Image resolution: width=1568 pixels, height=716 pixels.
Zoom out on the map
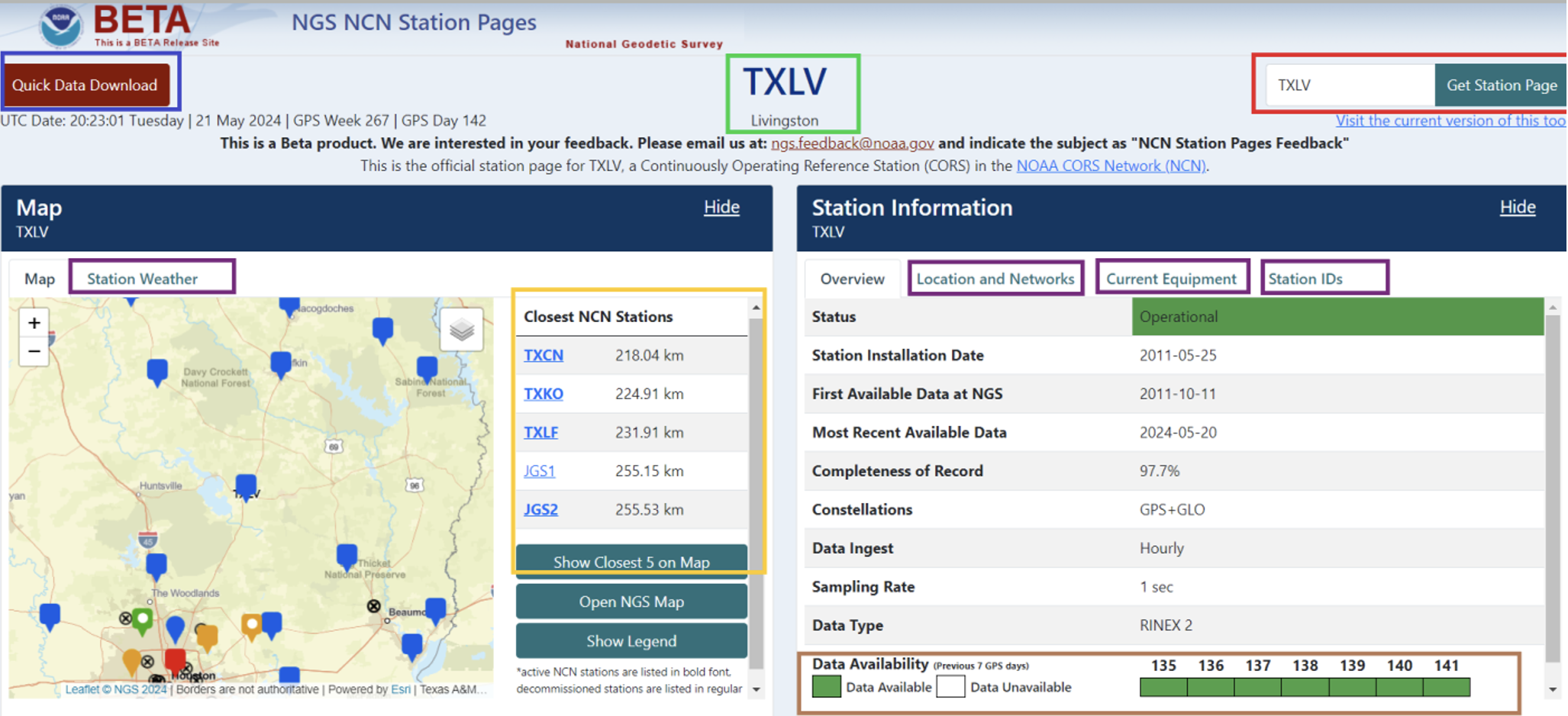tap(34, 352)
